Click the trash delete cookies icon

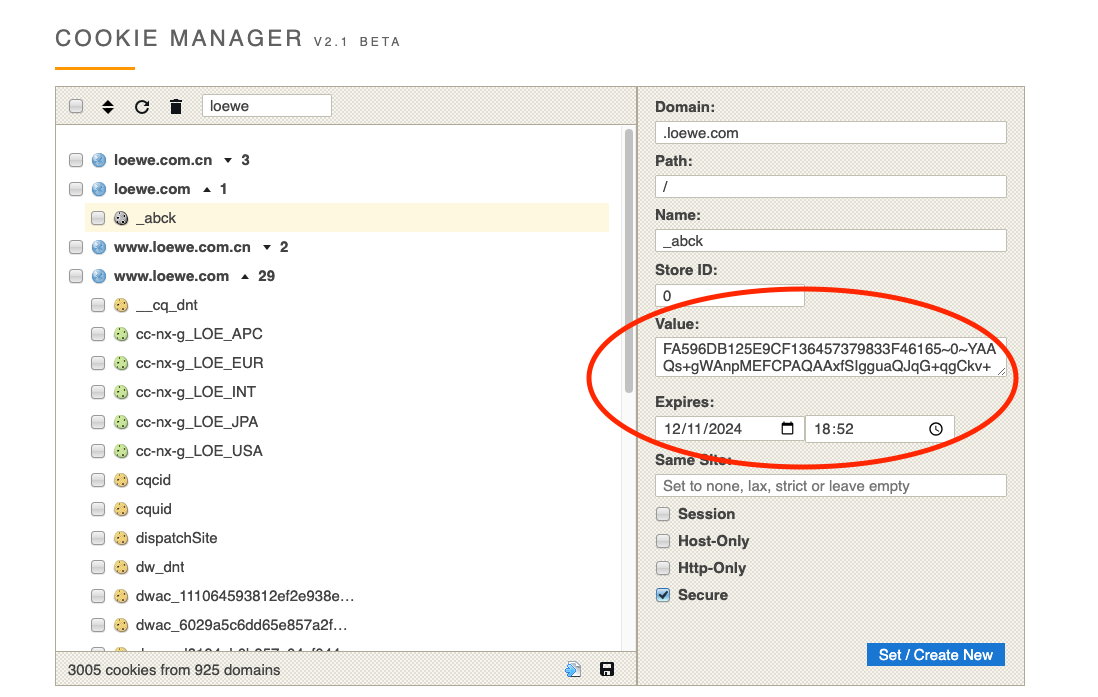tap(176, 106)
